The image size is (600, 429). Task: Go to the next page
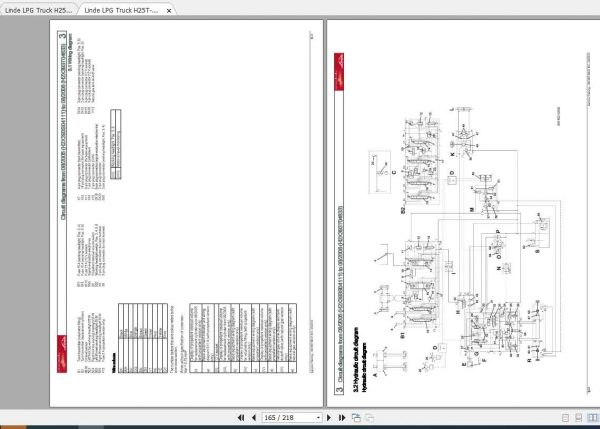point(329,418)
